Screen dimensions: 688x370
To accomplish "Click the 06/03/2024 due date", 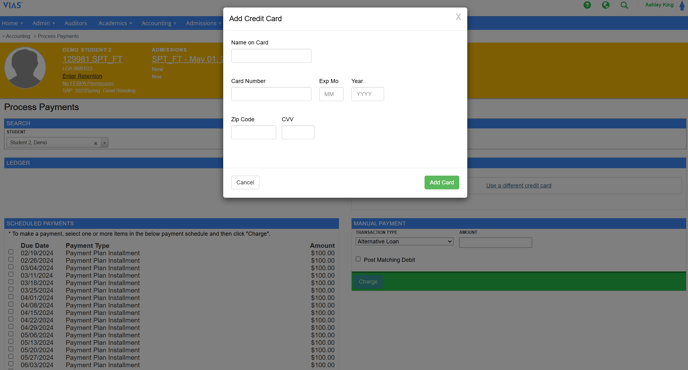I will pos(37,365).
